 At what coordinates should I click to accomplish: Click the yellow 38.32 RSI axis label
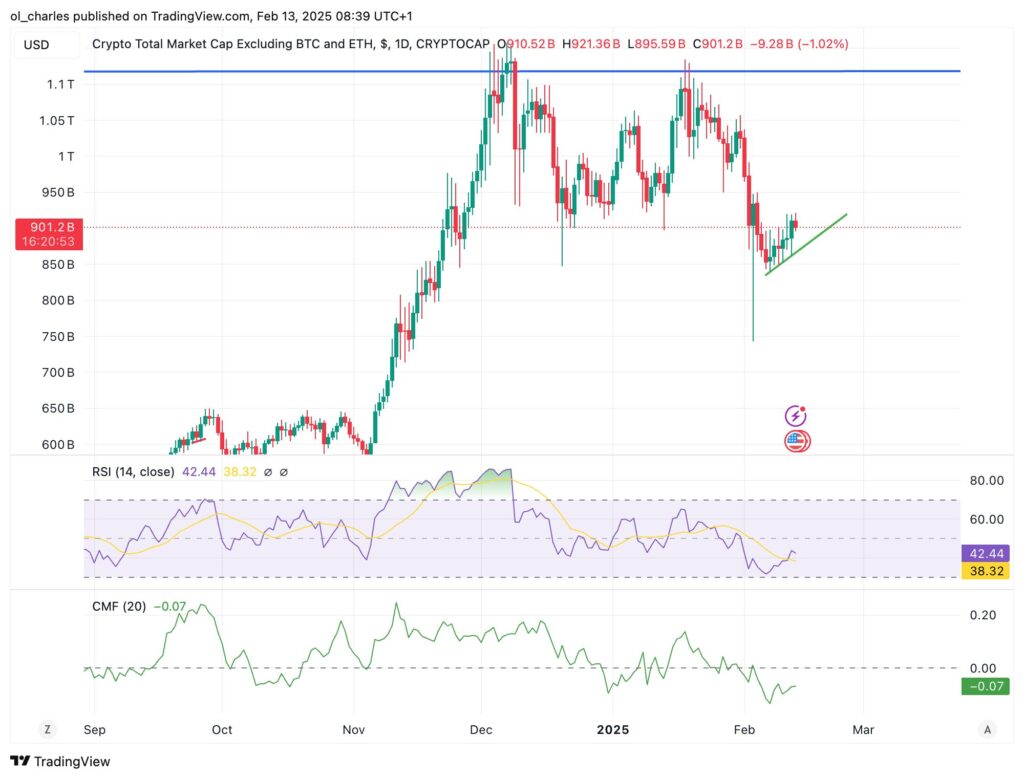984,569
